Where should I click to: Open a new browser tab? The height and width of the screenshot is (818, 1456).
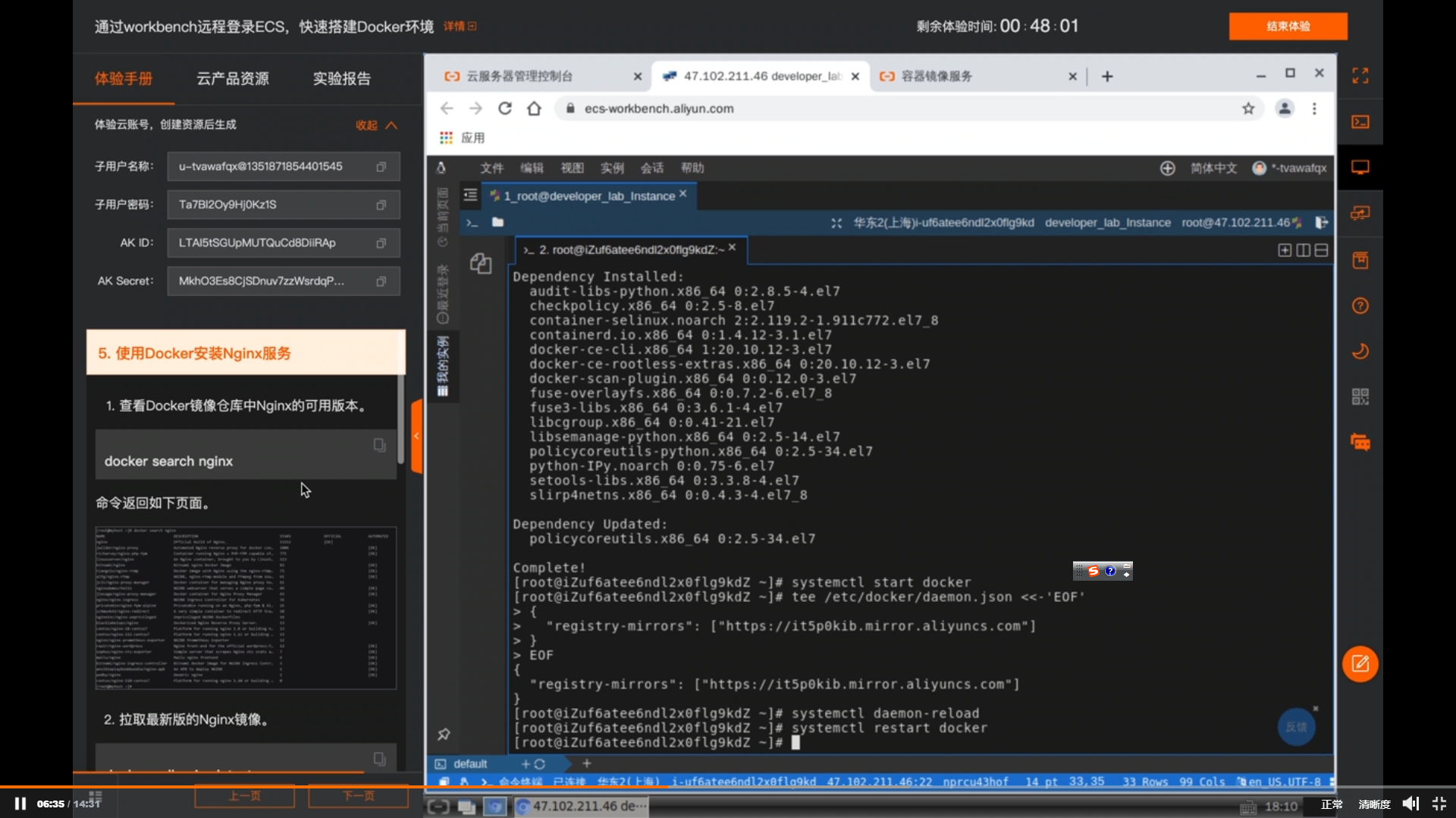click(x=1107, y=76)
